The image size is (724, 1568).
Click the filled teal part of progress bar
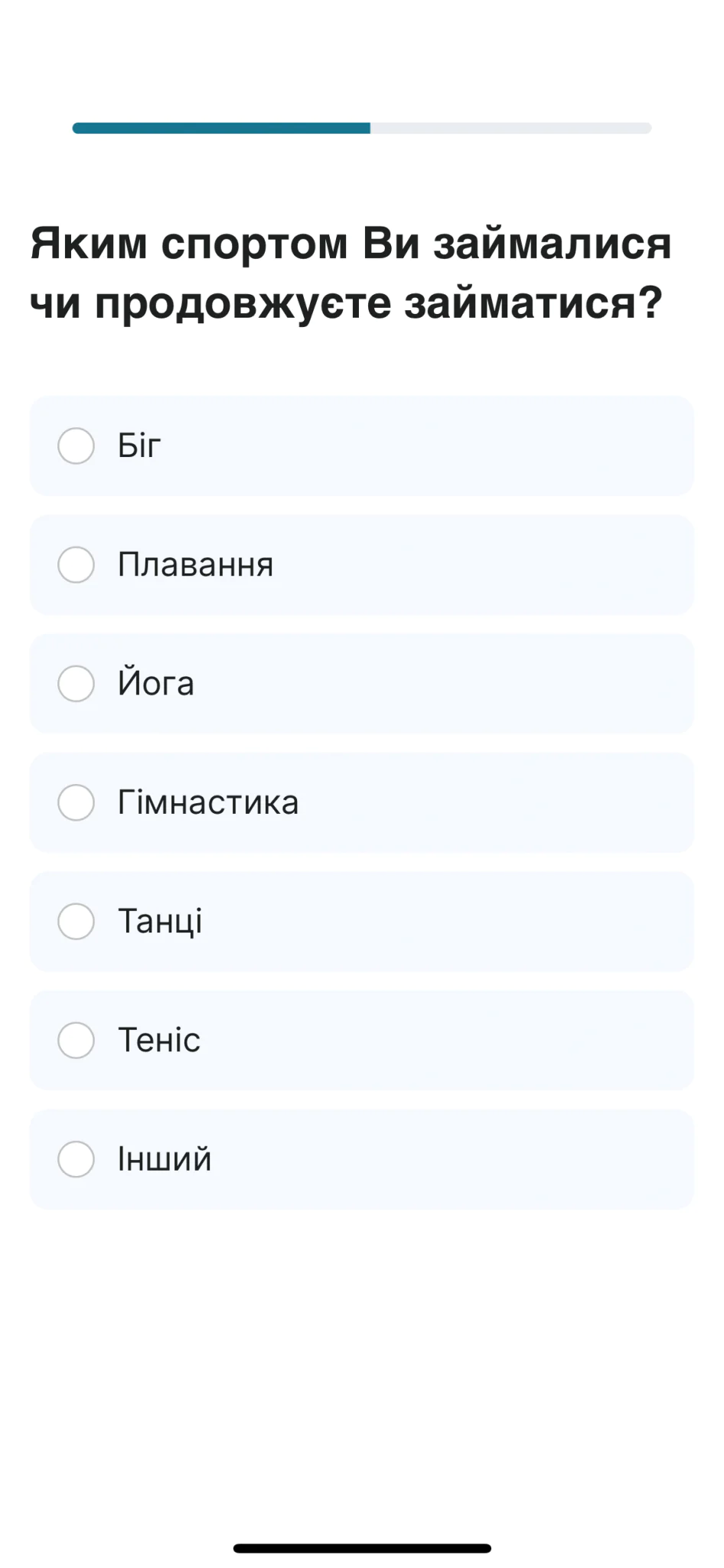click(x=221, y=128)
